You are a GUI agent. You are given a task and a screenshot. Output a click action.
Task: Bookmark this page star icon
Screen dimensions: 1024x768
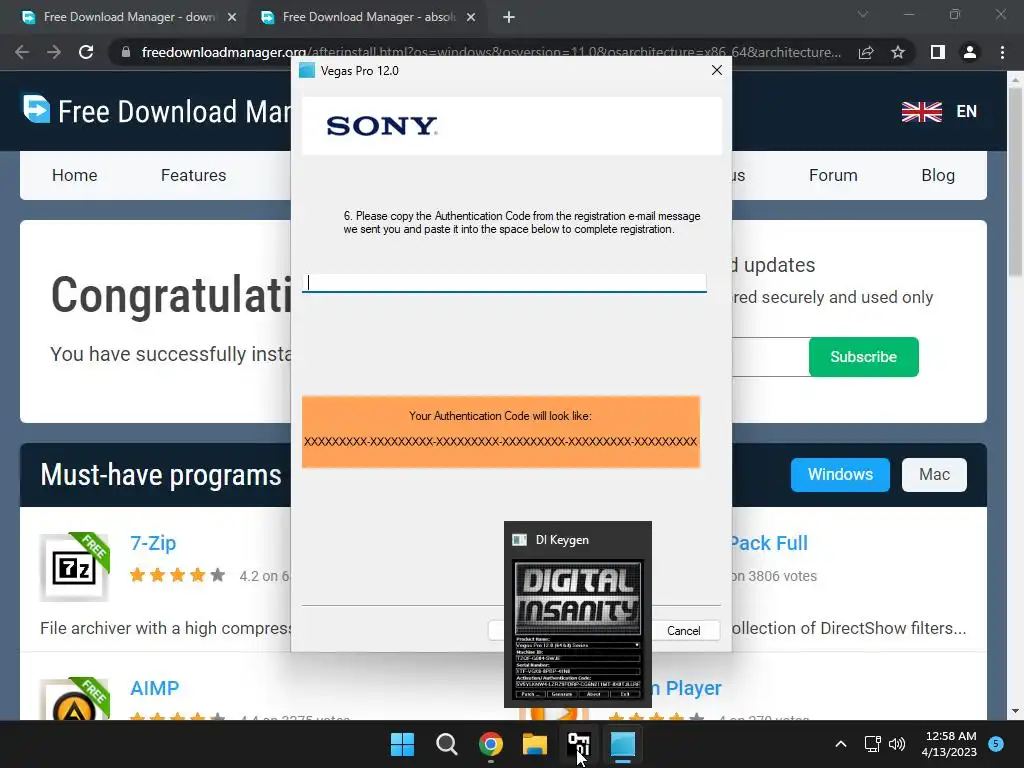tap(898, 52)
